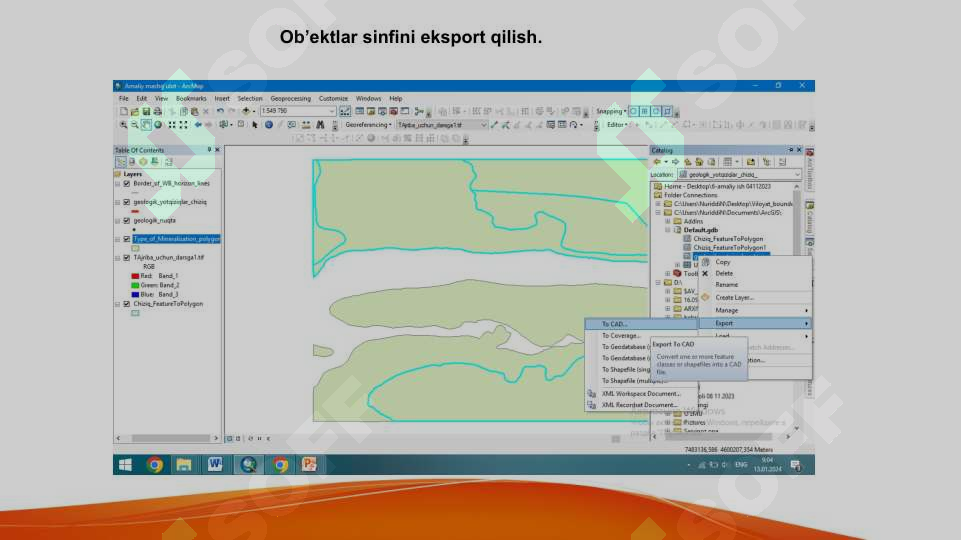961x540 pixels.
Task: Select the Pan hand tool
Action: [x=146, y=125]
